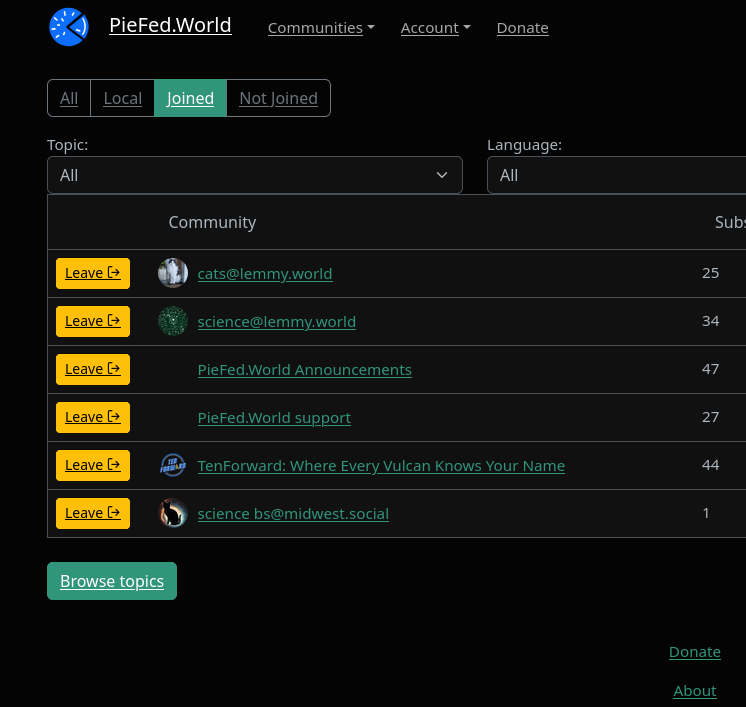Open the Topic dropdown

(x=255, y=175)
